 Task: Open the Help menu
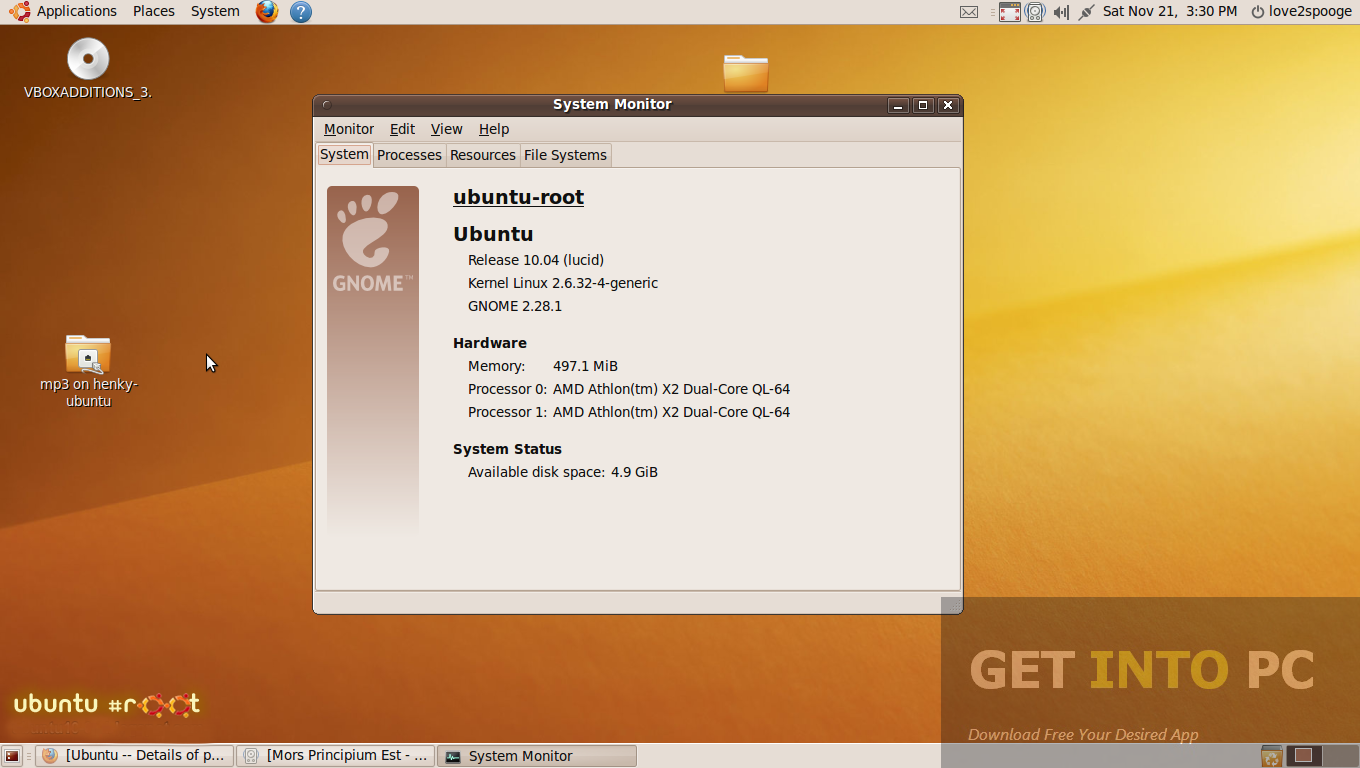click(x=494, y=129)
